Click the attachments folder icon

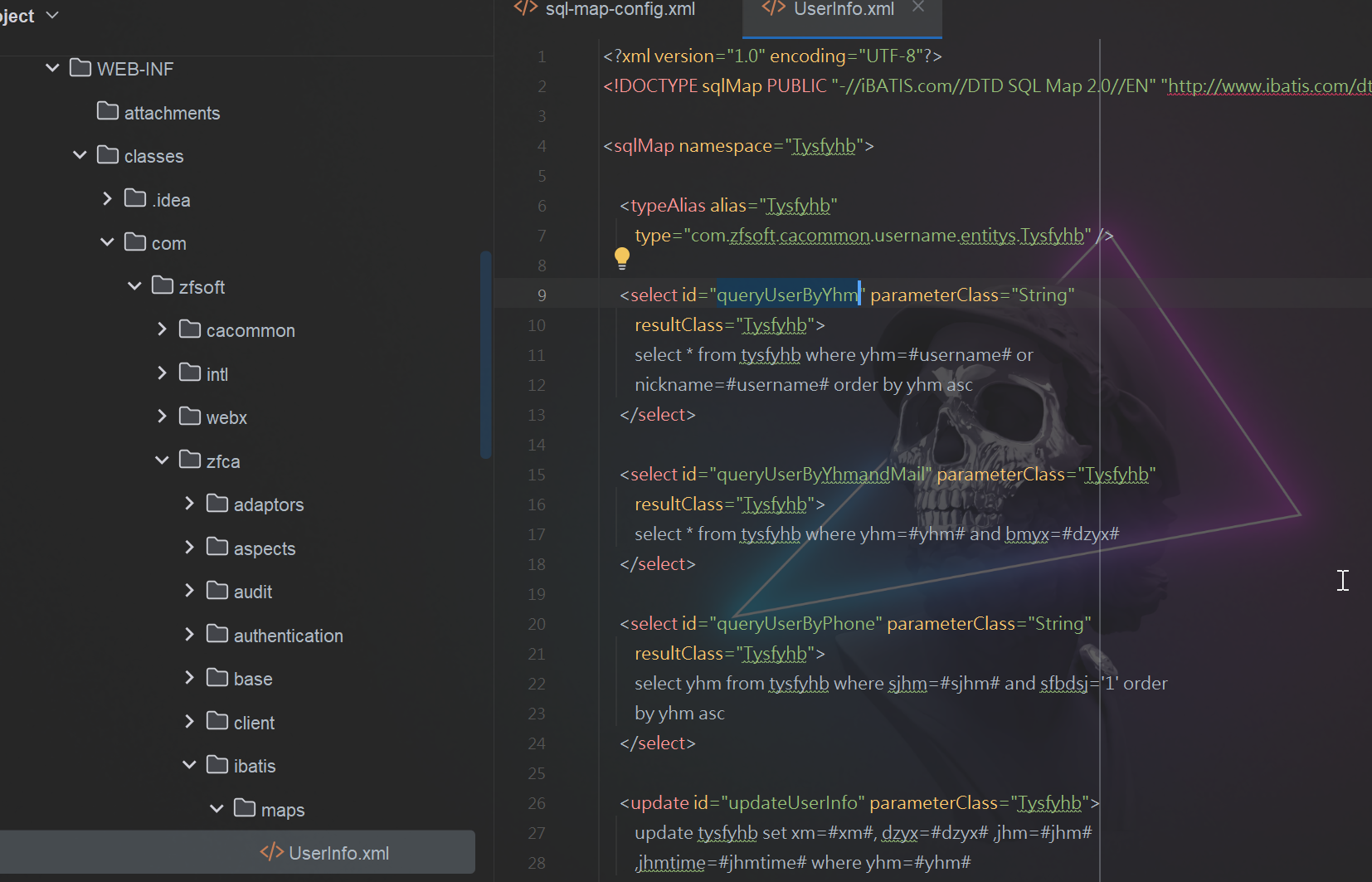[x=108, y=111]
